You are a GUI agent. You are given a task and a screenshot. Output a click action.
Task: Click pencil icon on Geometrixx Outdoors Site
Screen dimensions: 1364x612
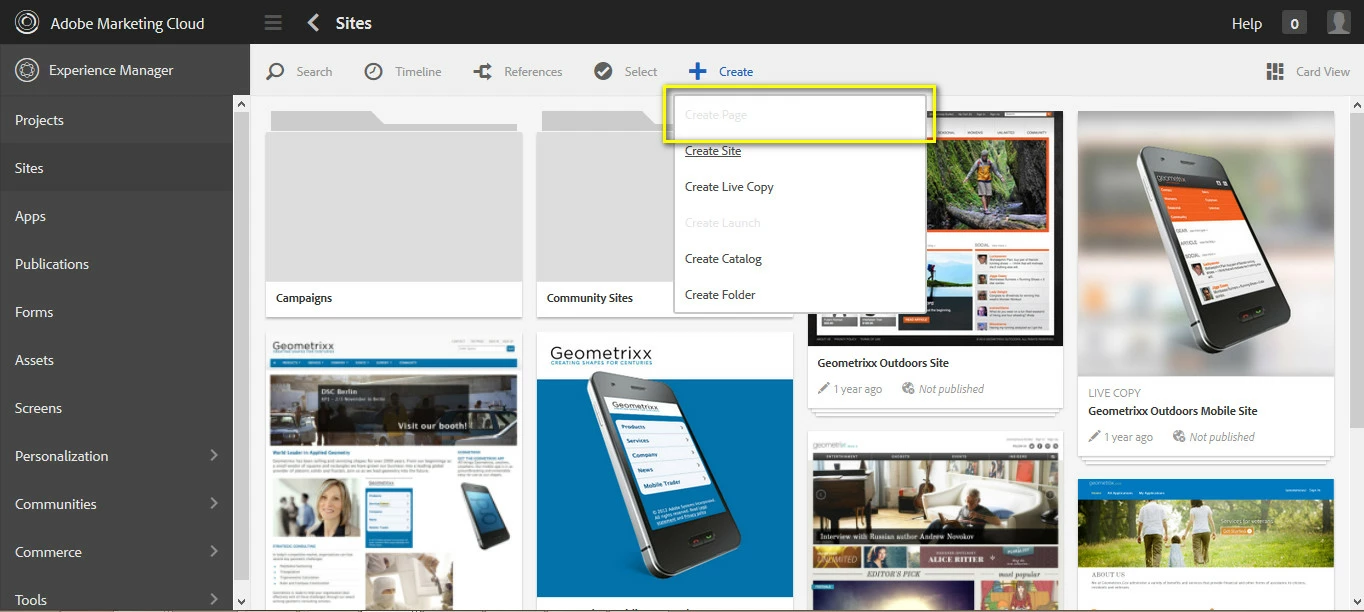pyautogui.click(x=824, y=388)
